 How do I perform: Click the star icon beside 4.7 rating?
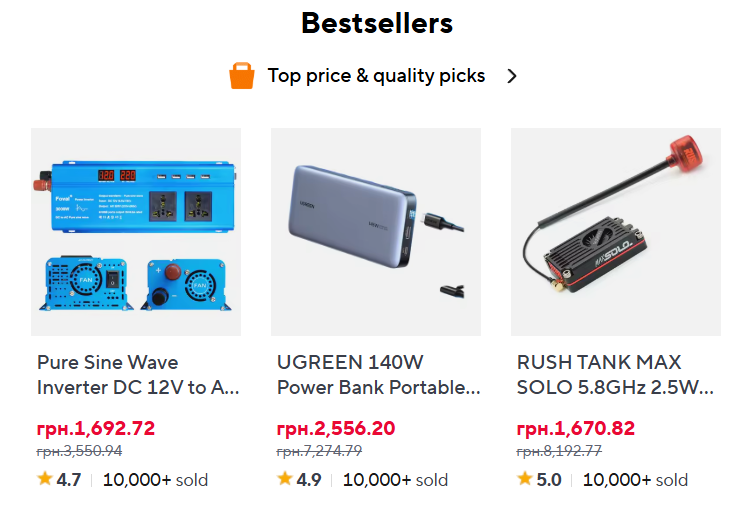tap(45, 479)
